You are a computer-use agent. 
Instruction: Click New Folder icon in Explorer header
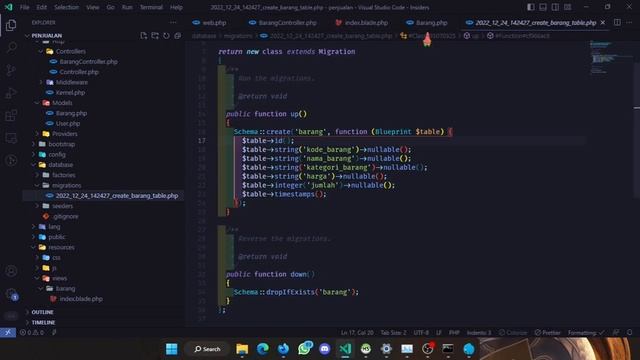point(155,36)
